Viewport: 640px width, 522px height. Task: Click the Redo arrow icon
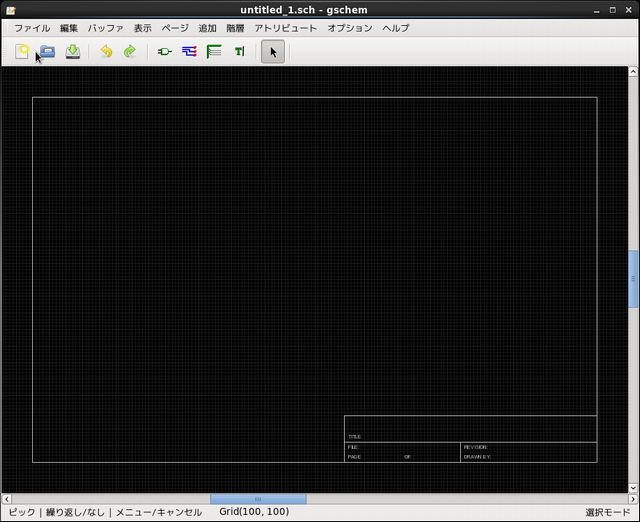tap(130, 52)
